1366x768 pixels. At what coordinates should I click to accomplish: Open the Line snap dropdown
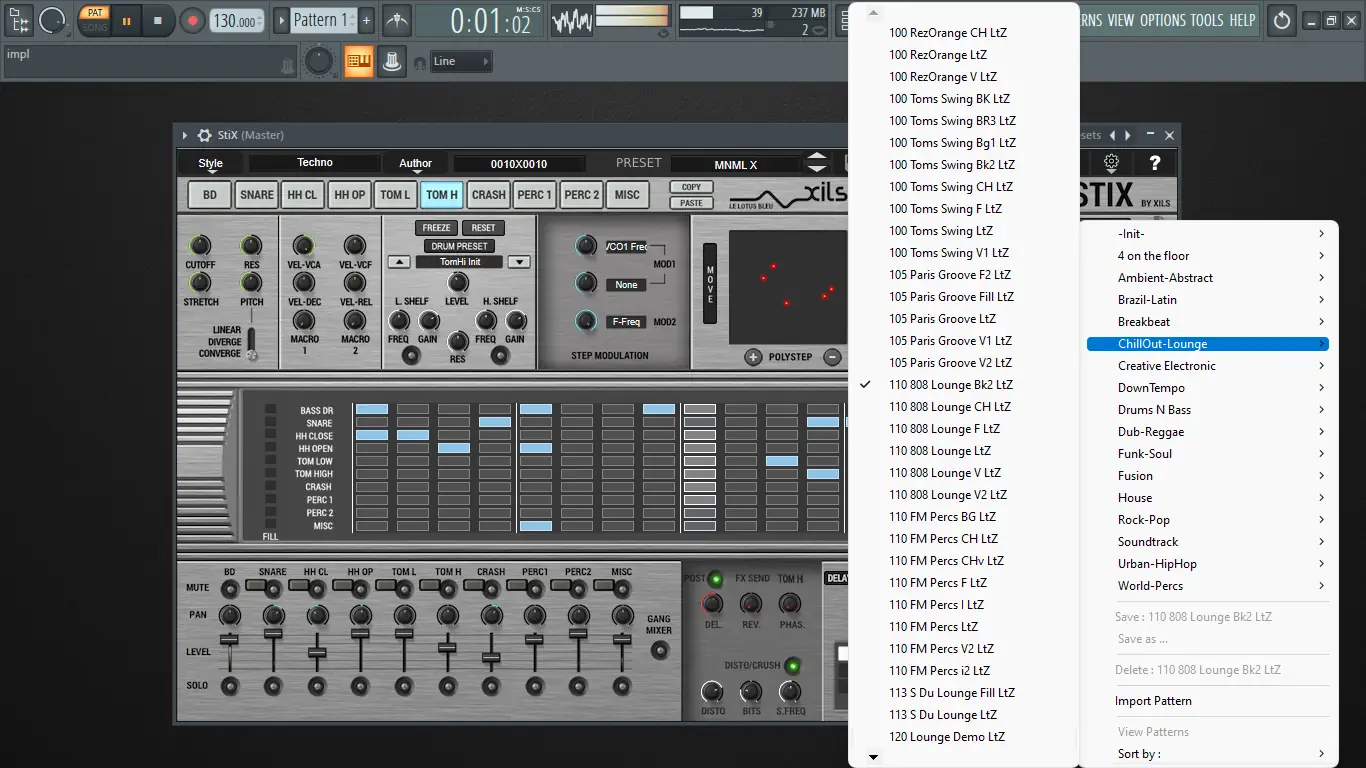(x=462, y=61)
